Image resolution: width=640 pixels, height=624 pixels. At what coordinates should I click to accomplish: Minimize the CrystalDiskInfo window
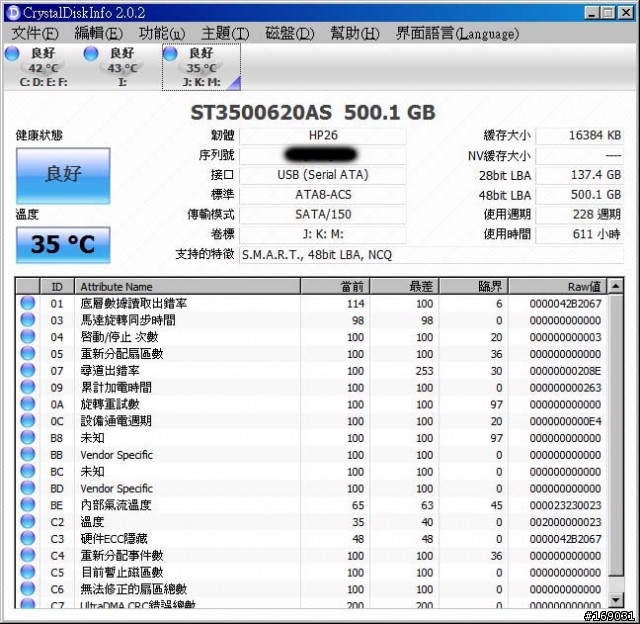(x=591, y=13)
